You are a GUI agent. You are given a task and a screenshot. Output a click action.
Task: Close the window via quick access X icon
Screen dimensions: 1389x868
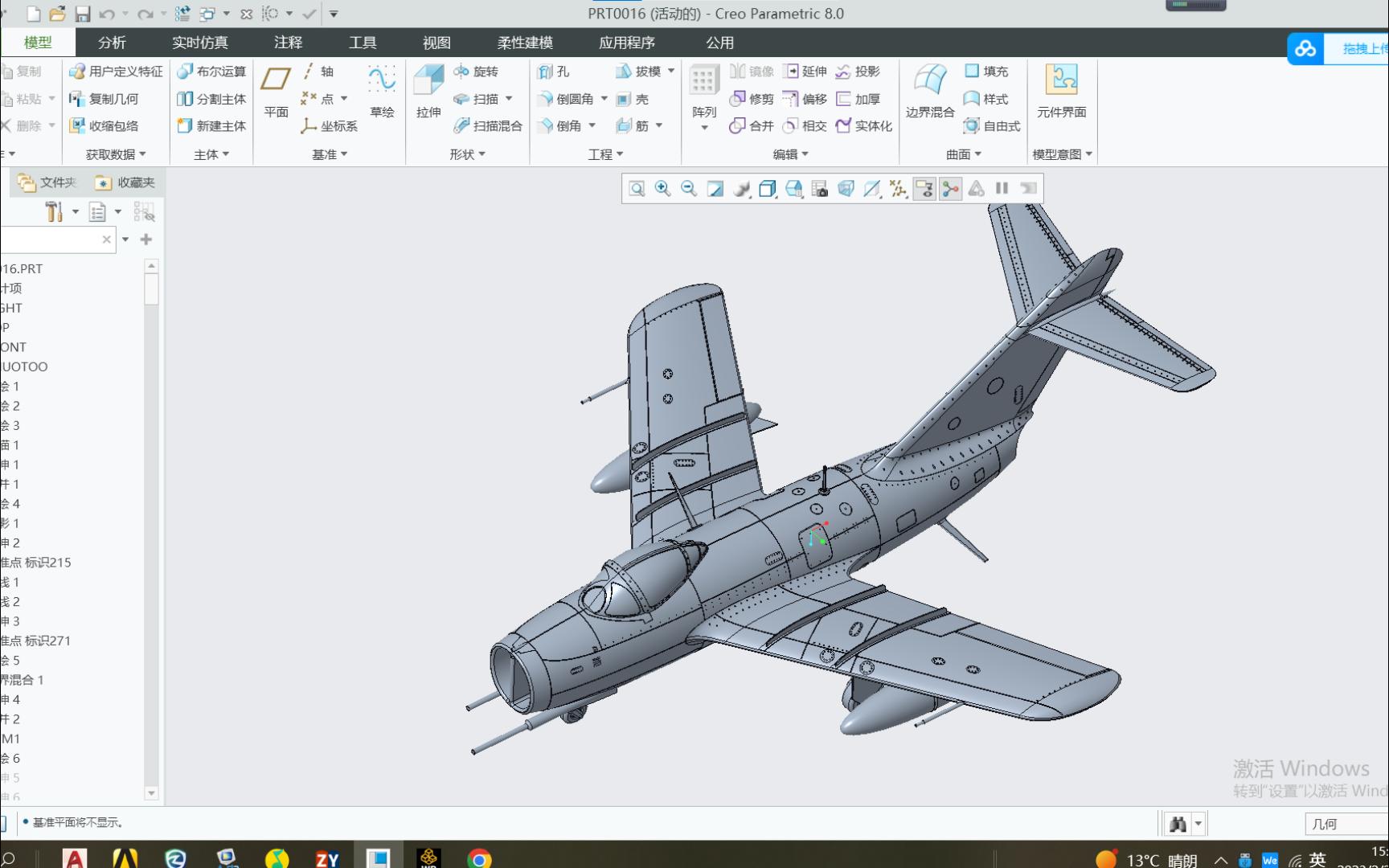coord(247,14)
